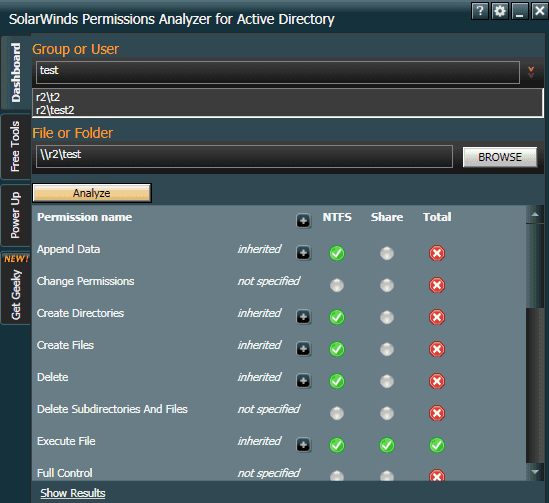Expand Execute File row details
Viewport: 549px width, 503px height.
[x=303, y=445]
